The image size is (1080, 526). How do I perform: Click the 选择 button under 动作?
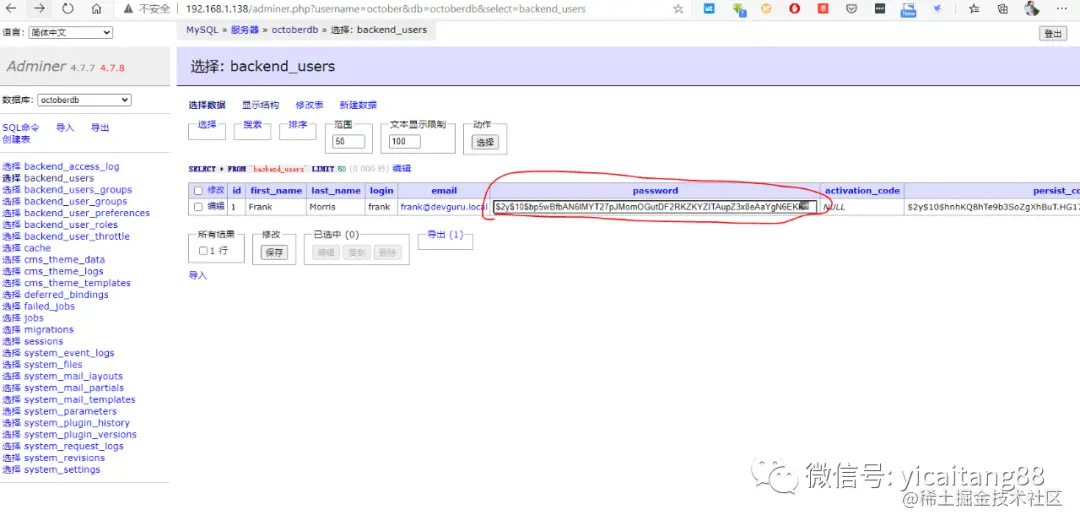click(x=485, y=143)
